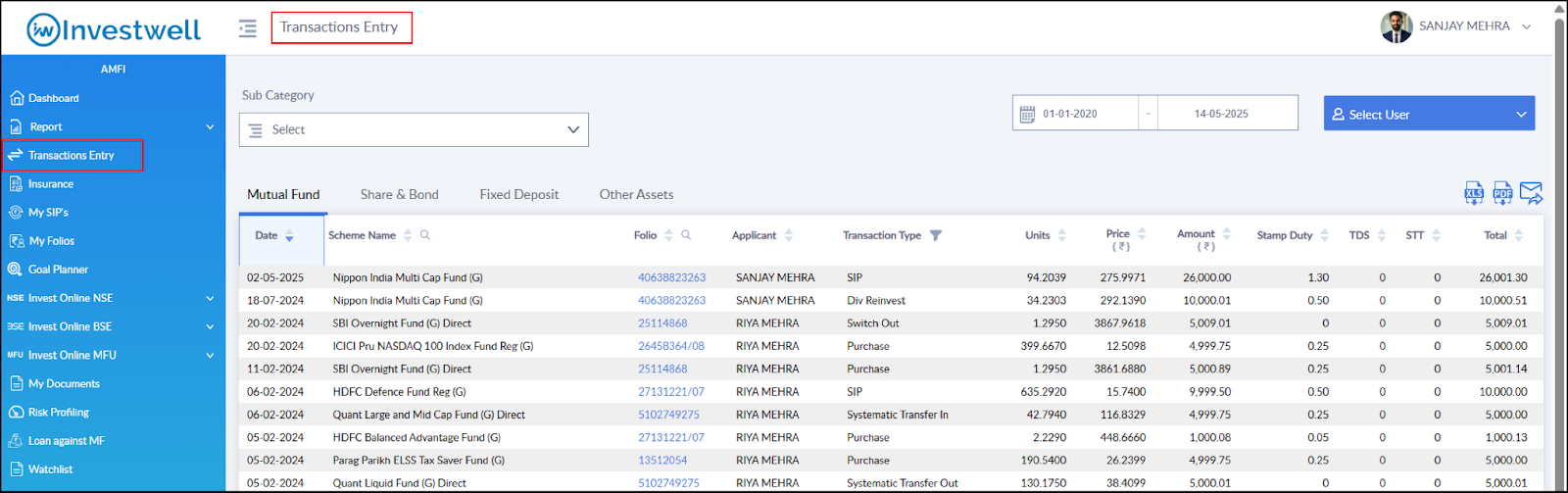Viewport: 1568px width, 493px height.
Task: Open the Dashboard home icon
Action: 16,98
